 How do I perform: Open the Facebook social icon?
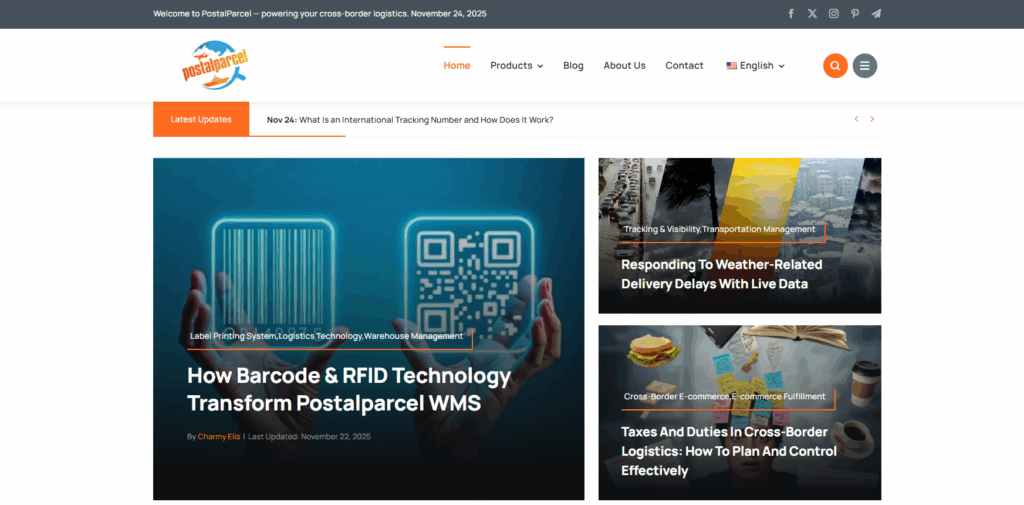point(791,14)
